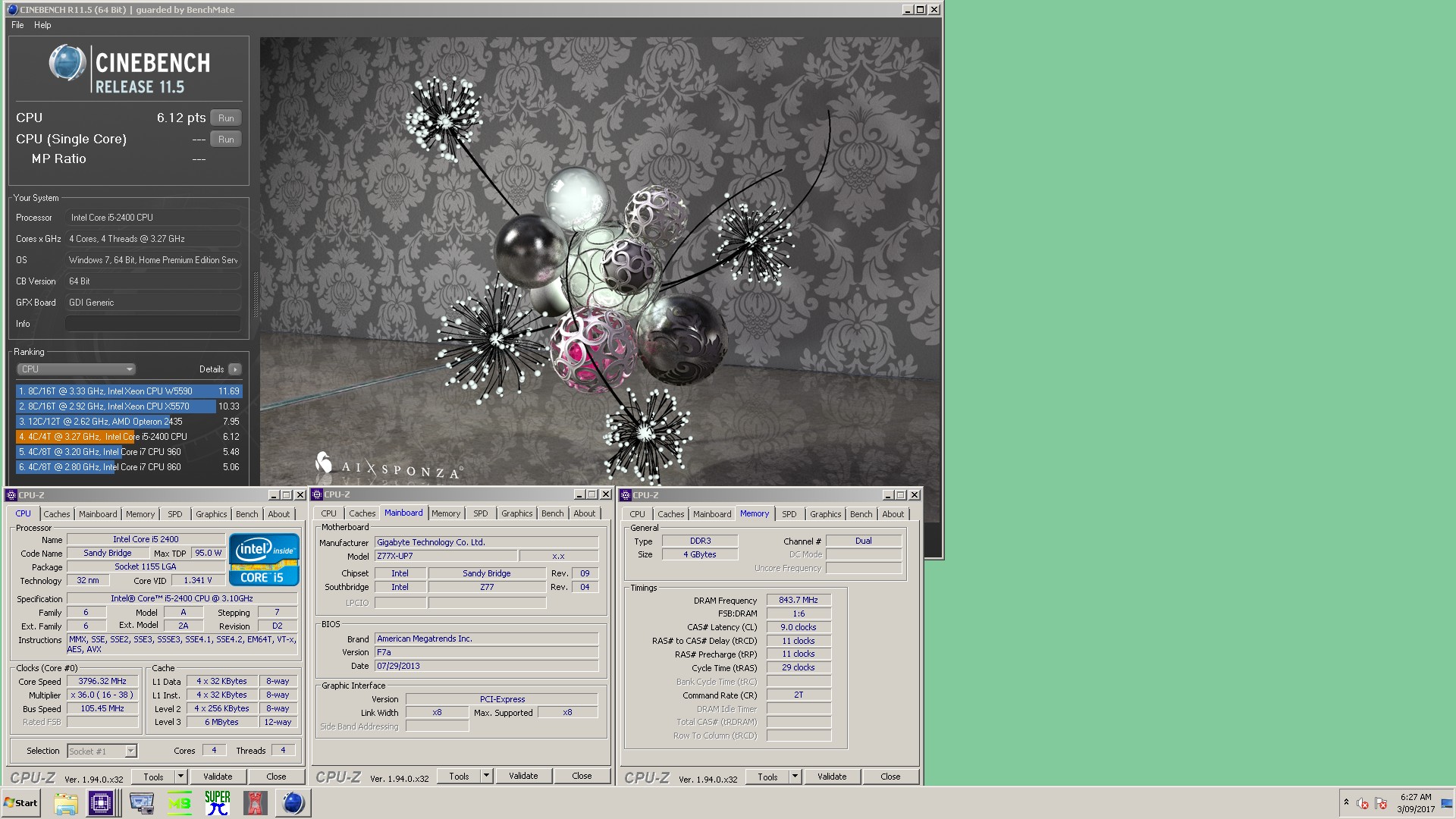This screenshot has width=1456, height=819.
Task: Open Tools dropdown arrow in CPU window
Action: [x=181, y=777]
